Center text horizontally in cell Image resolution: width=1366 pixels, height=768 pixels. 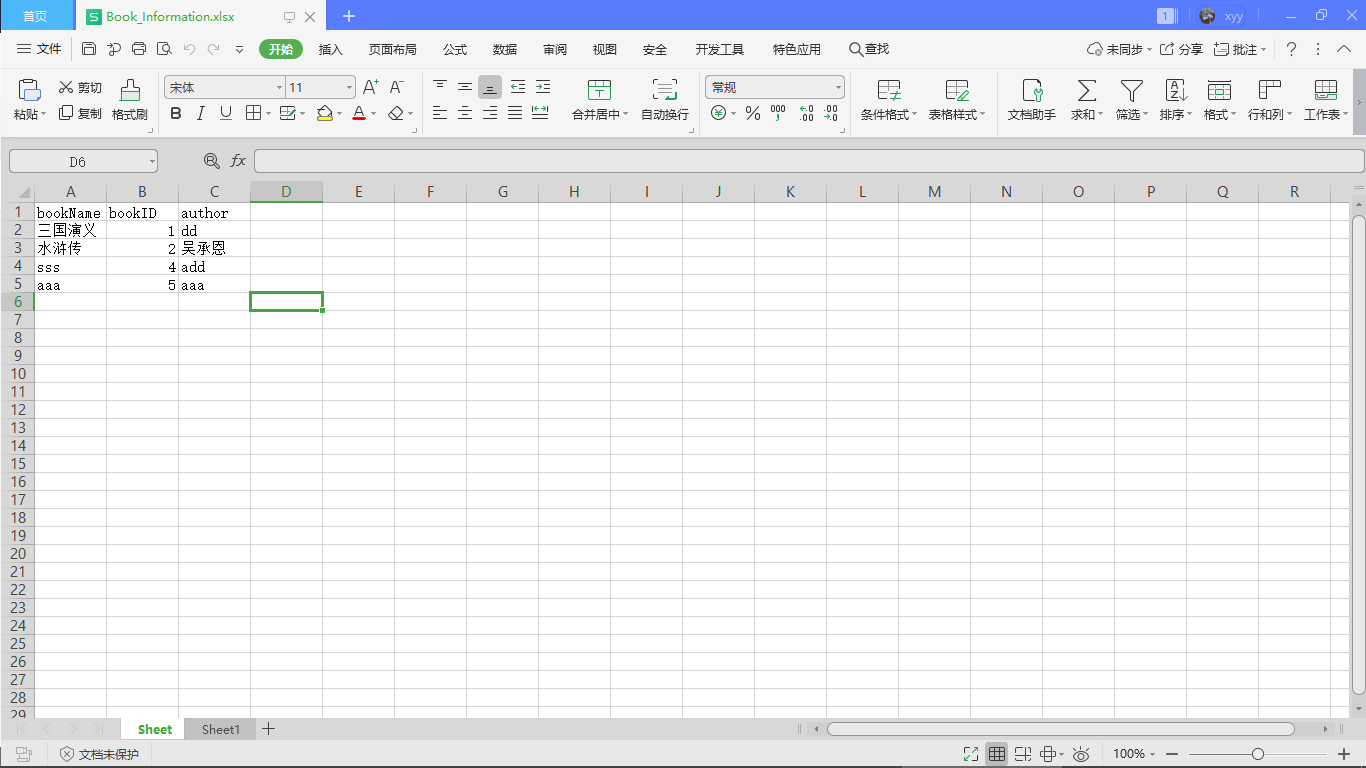point(465,113)
